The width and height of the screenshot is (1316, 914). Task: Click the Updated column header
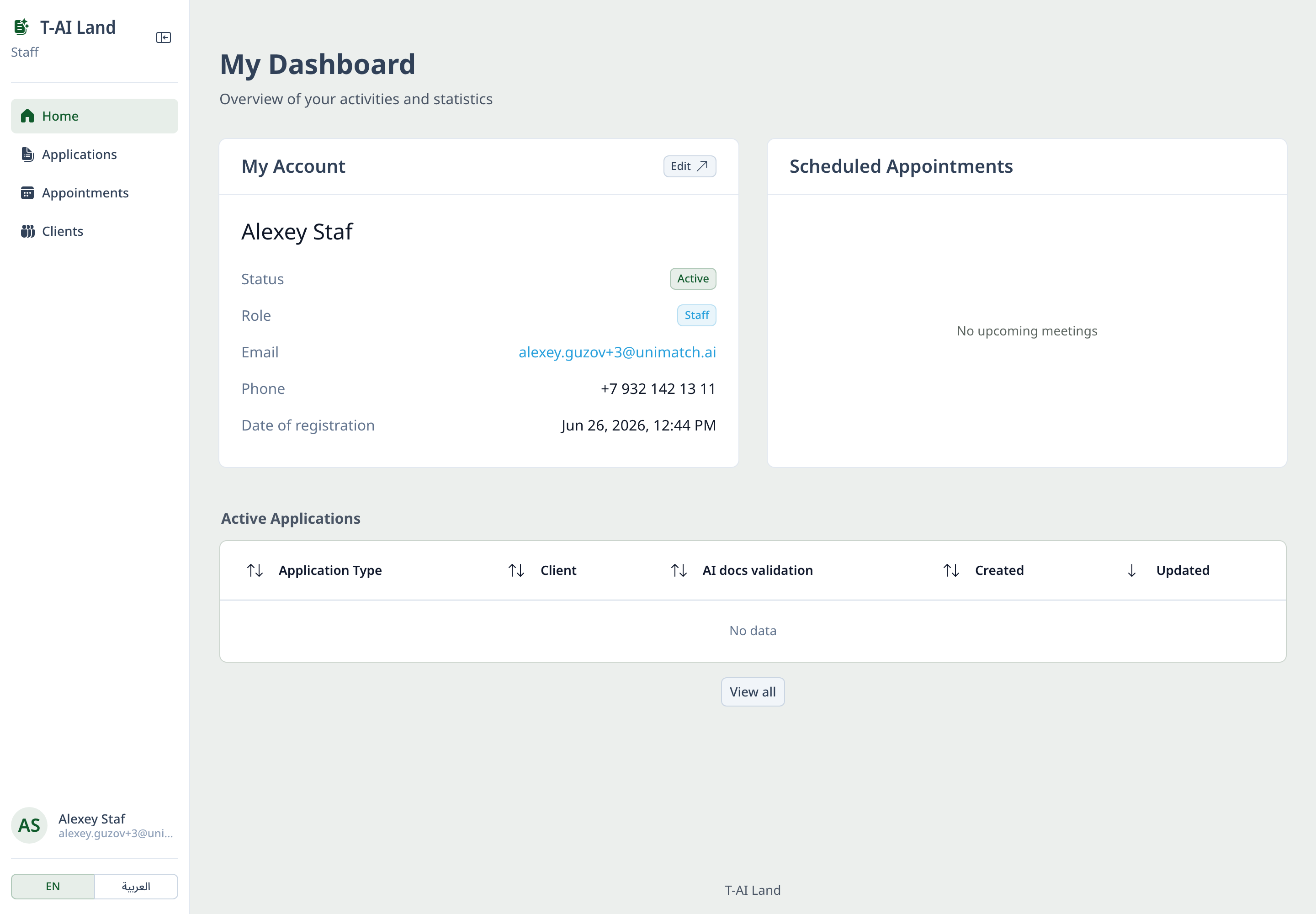(1183, 570)
